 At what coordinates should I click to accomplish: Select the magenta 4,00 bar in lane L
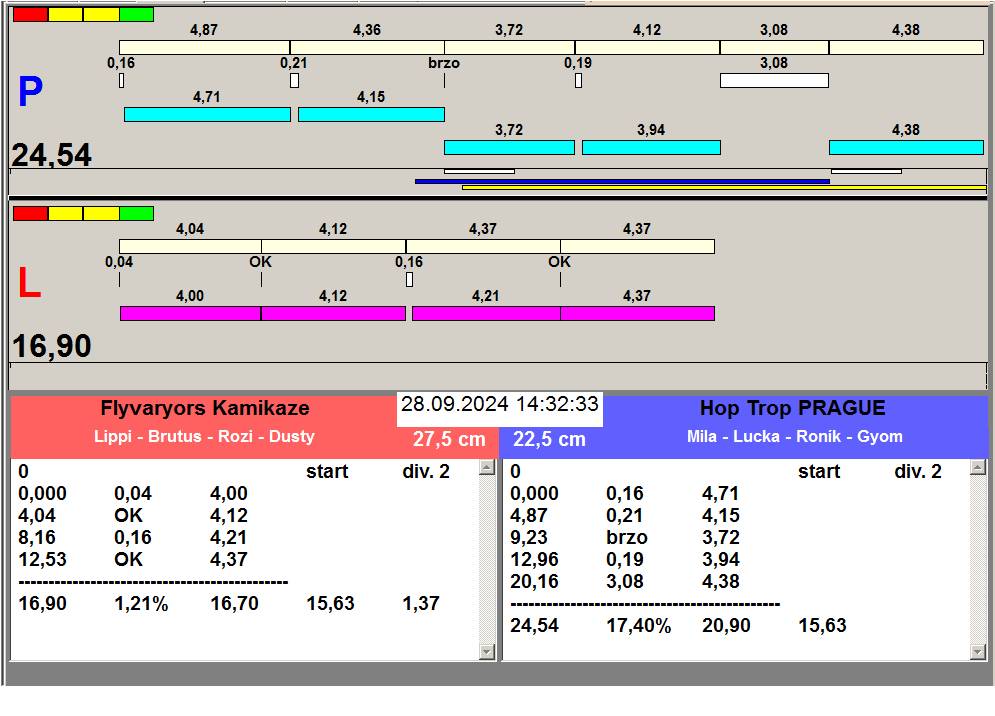pyautogui.click(x=190, y=313)
